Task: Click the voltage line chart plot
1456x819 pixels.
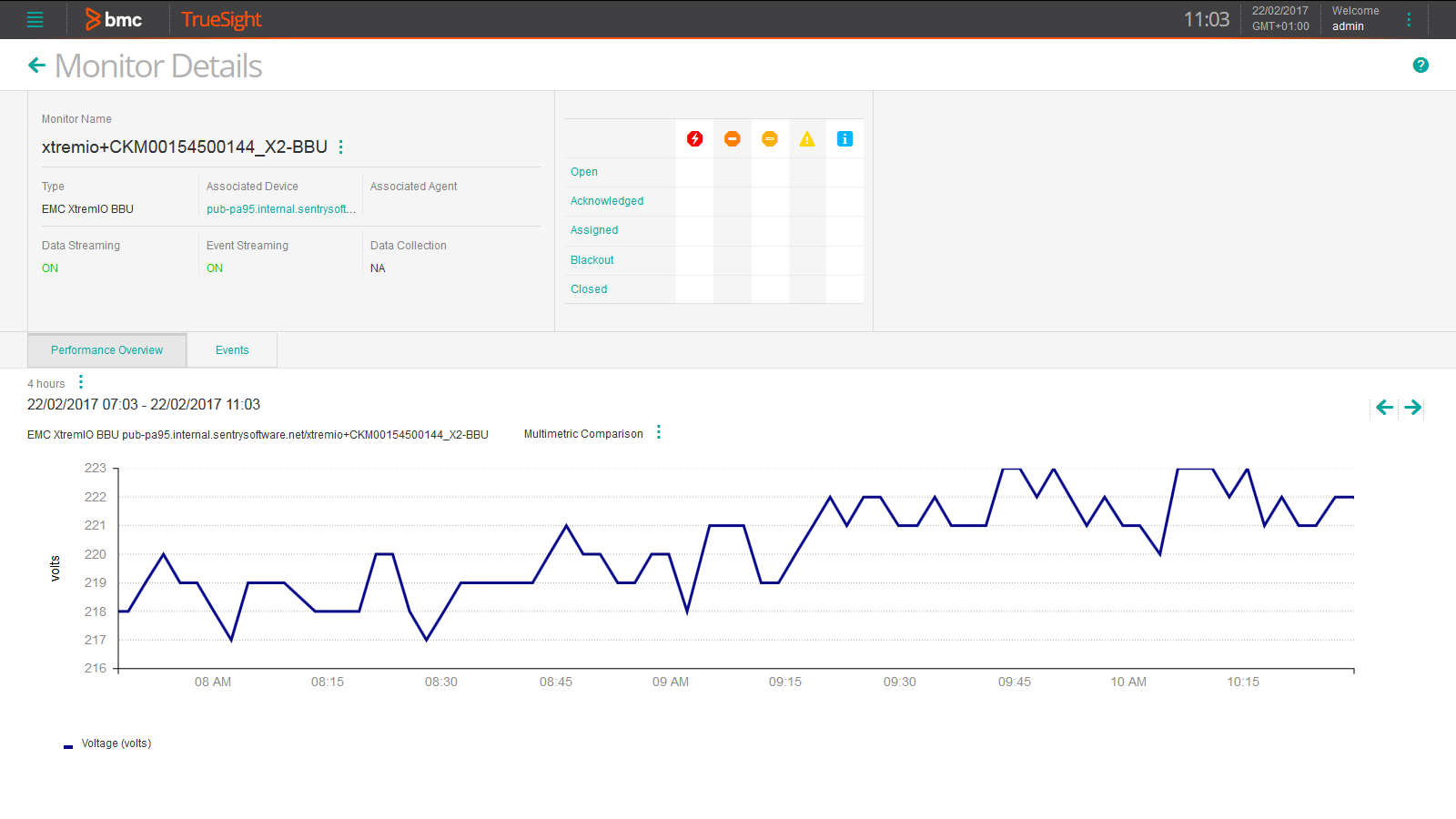Action: [x=736, y=568]
